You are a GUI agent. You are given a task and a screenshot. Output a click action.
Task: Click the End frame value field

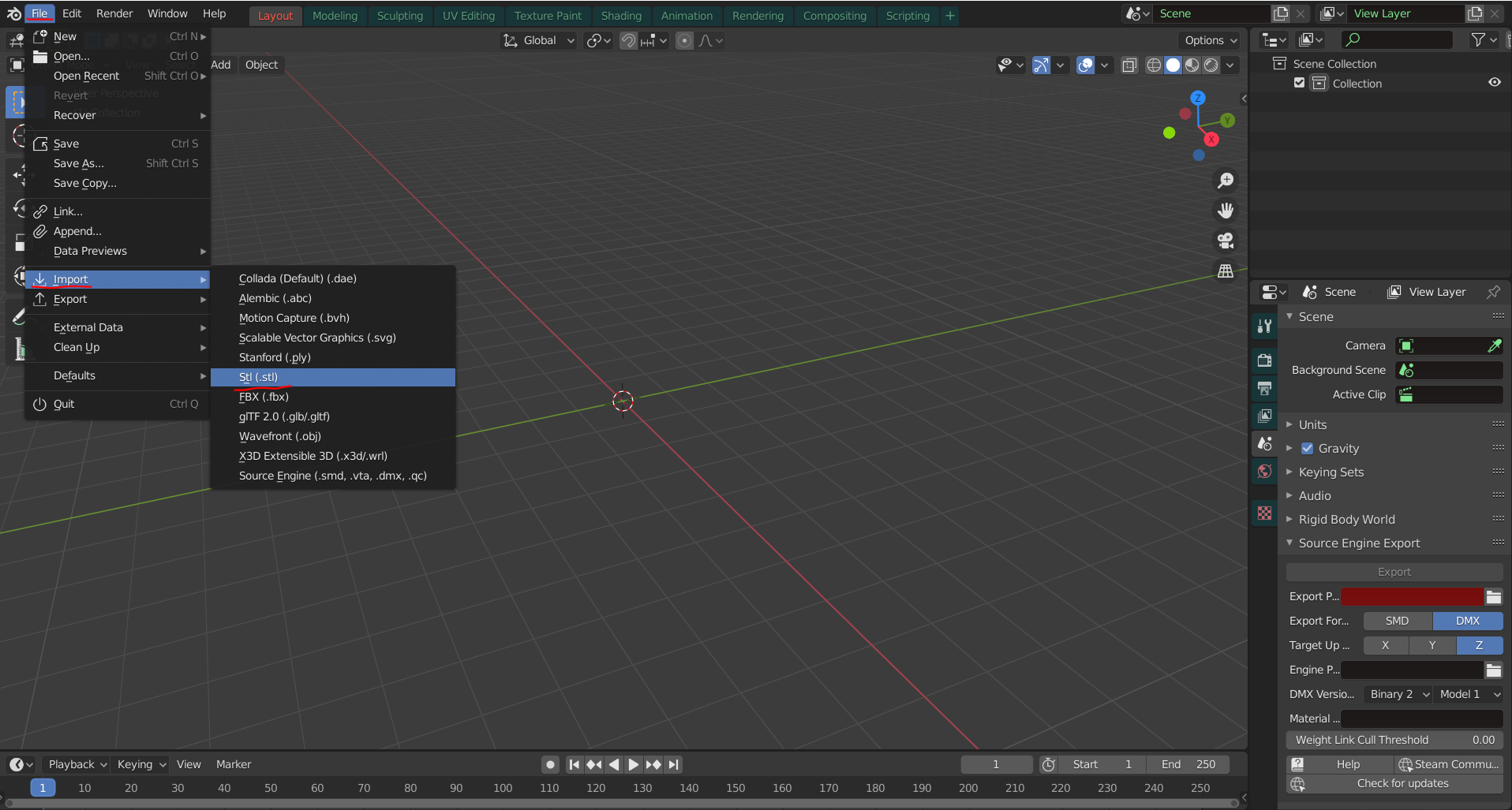pyautogui.click(x=1187, y=764)
